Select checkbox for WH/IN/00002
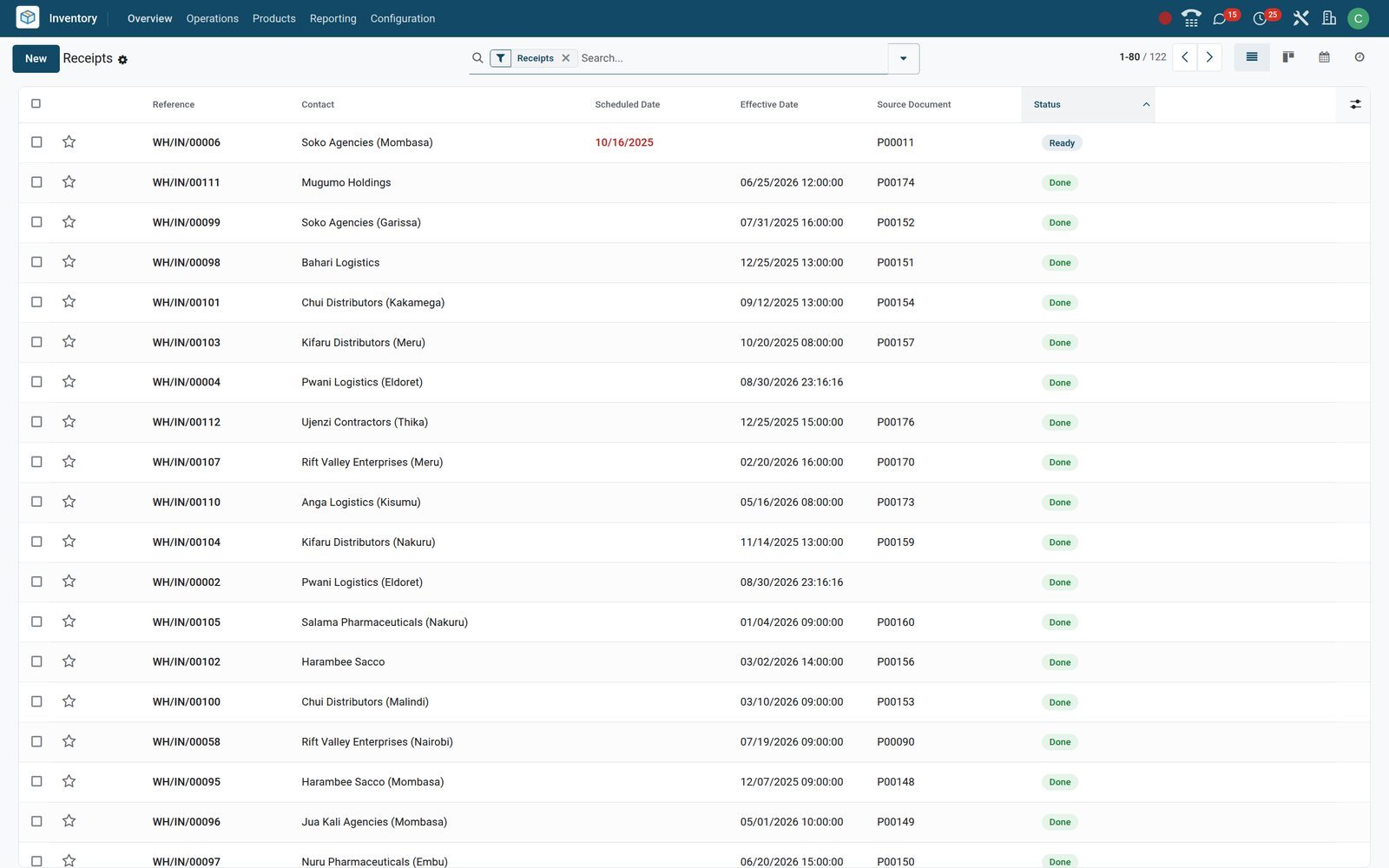The width and height of the screenshot is (1389, 868). 36,581
